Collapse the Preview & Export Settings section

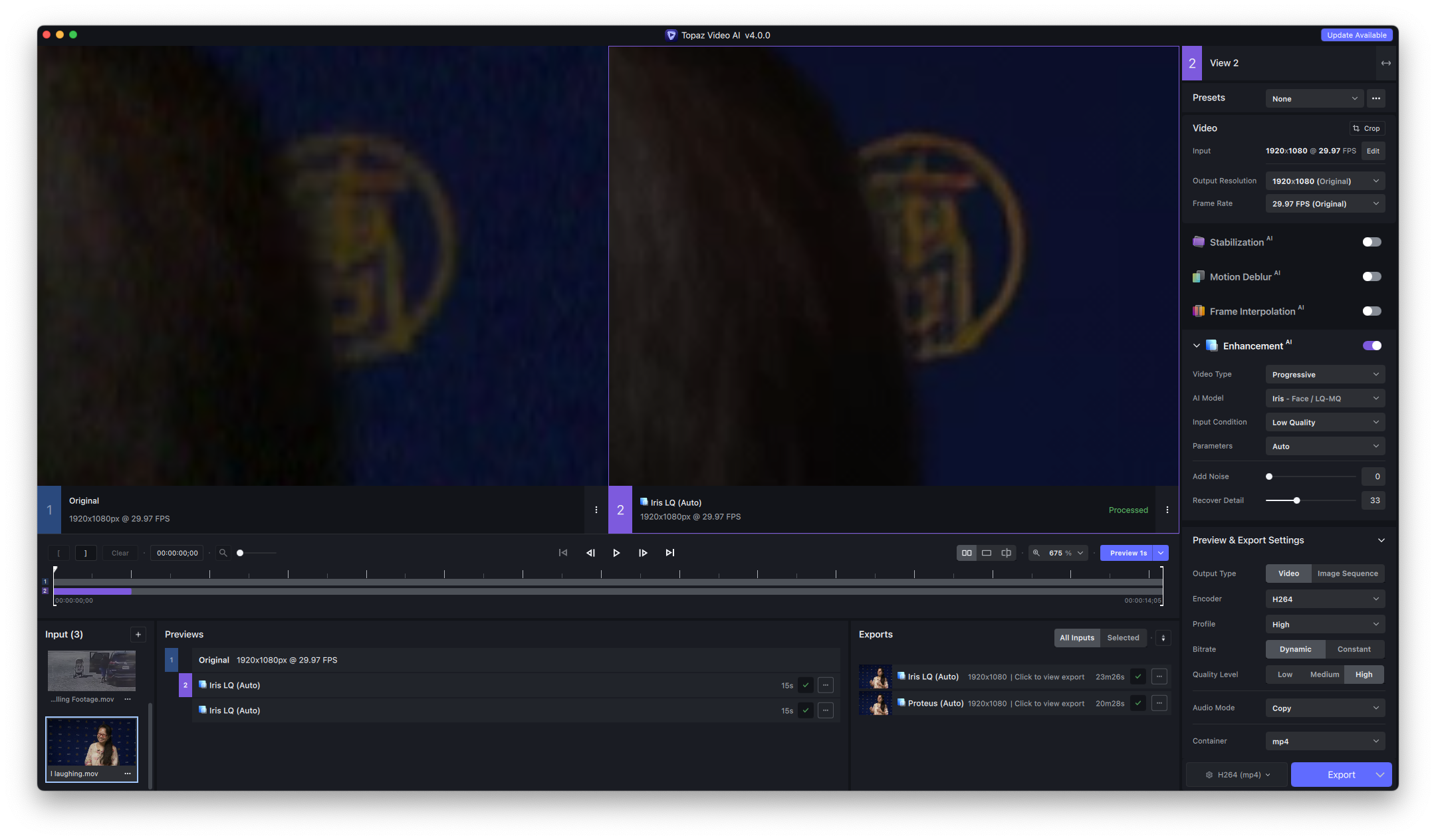click(x=1381, y=540)
